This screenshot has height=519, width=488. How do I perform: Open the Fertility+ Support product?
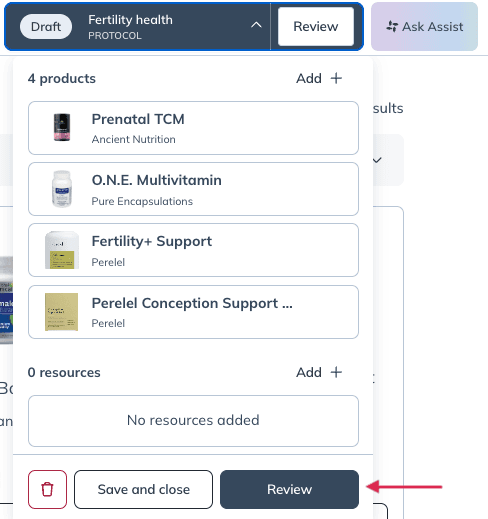(x=193, y=250)
